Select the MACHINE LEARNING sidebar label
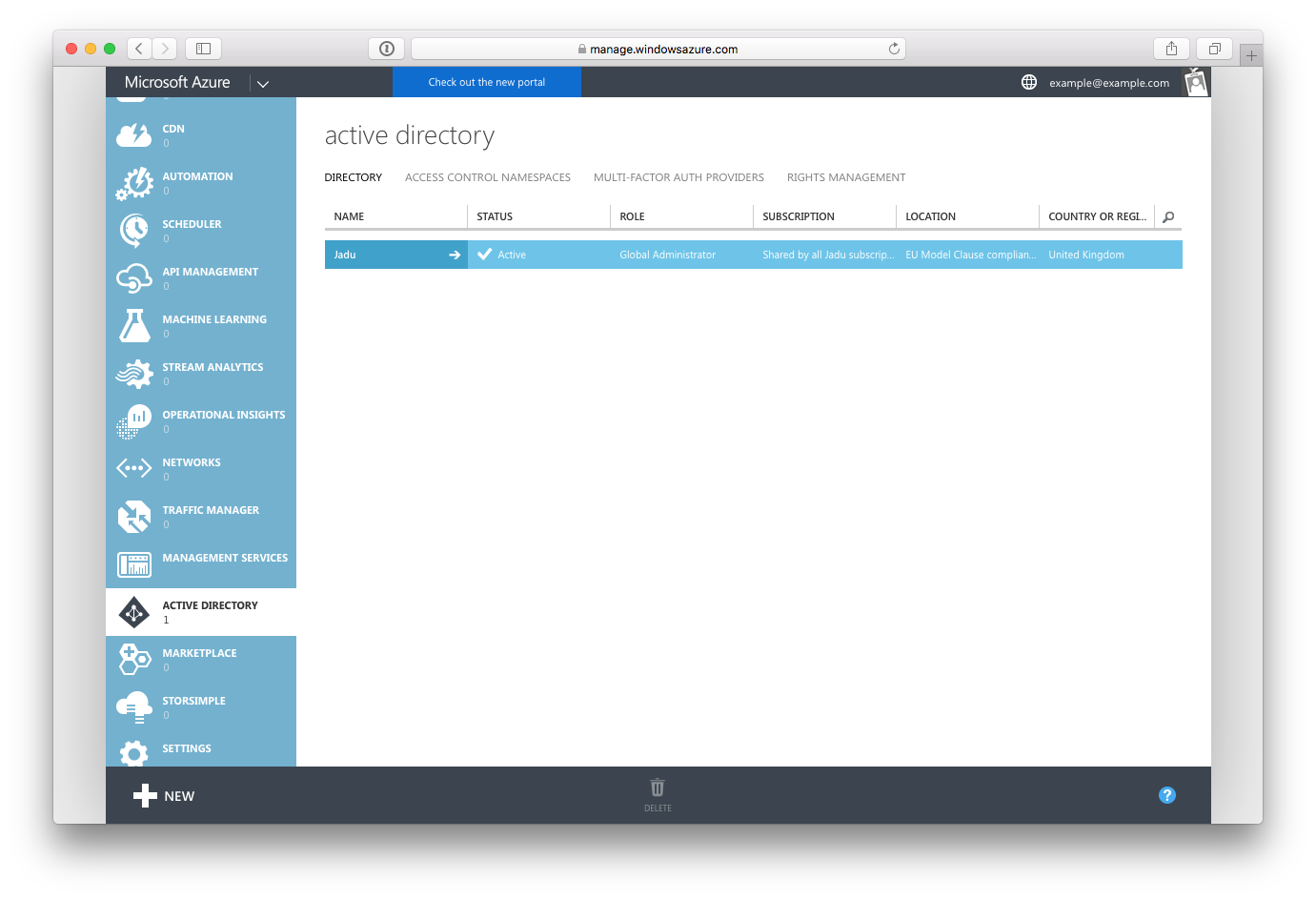1316x900 pixels. pyautogui.click(x=214, y=319)
